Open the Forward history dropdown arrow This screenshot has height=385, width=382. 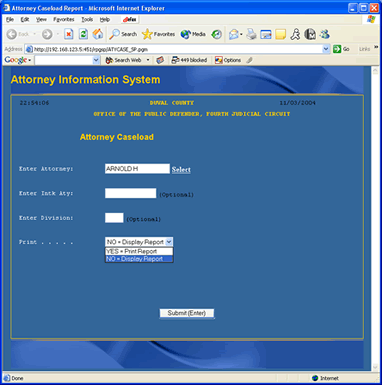tap(58, 34)
